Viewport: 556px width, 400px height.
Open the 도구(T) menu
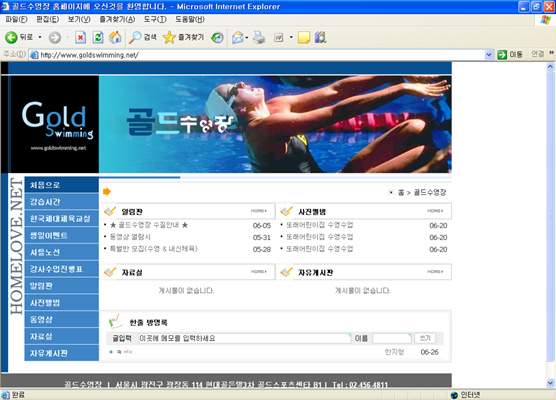pos(155,20)
